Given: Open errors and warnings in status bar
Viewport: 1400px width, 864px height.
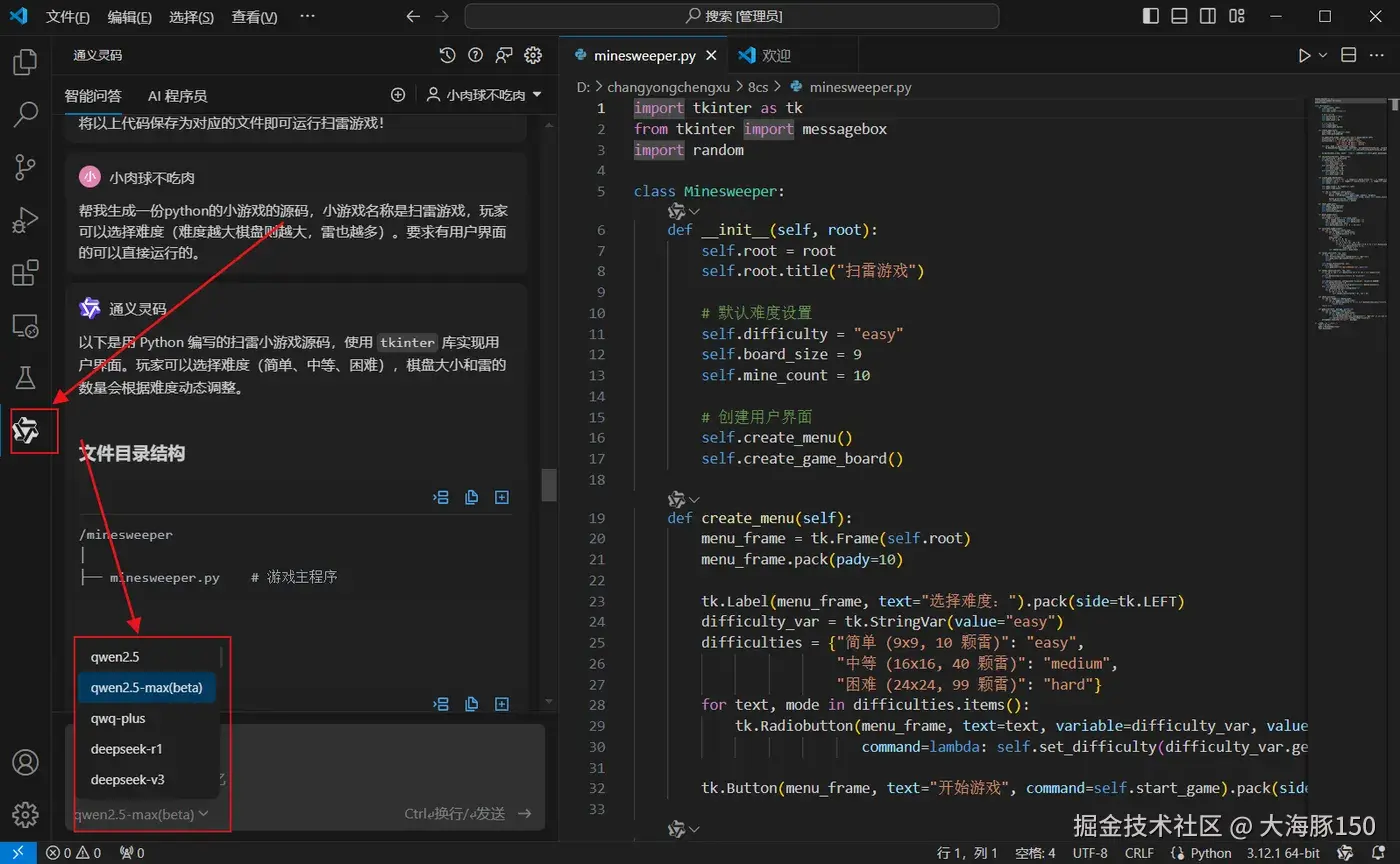Looking at the screenshot, I should [74, 853].
